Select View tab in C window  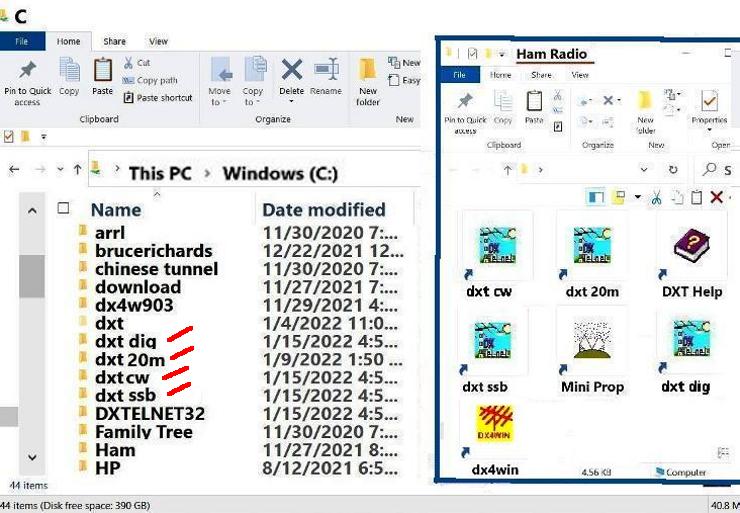(x=159, y=42)
